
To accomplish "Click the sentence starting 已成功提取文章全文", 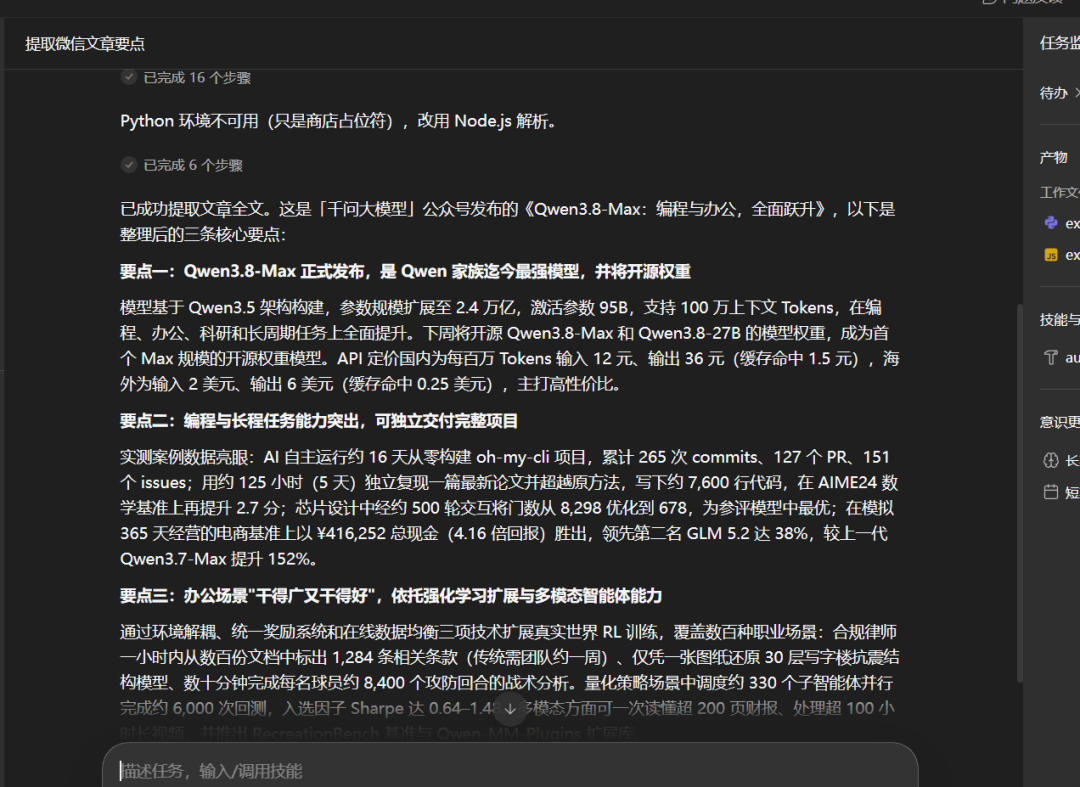I will click(508, 222).
